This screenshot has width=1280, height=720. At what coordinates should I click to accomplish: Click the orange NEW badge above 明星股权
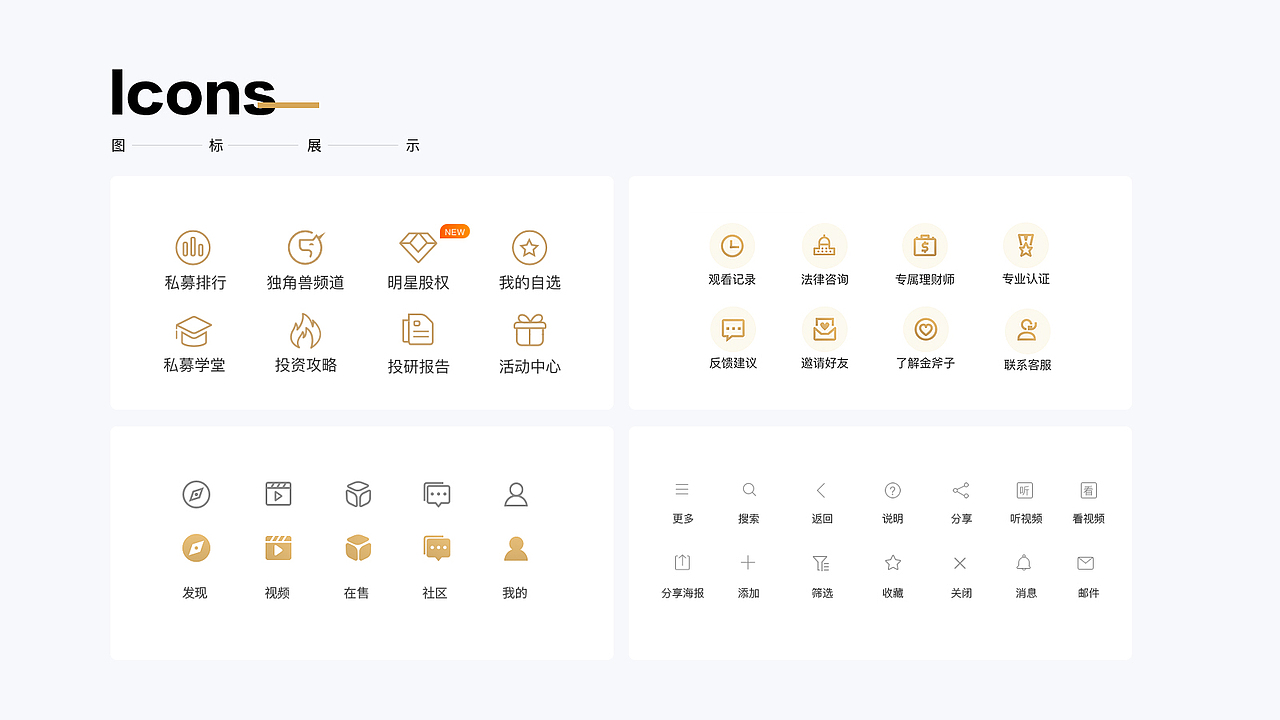pyautogui.click(x=455, y=231)
